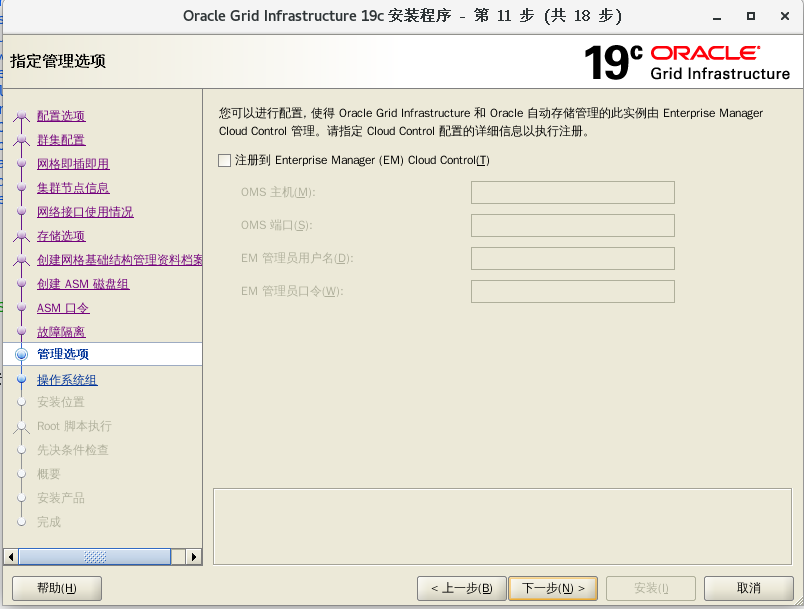
Task: Click step marker icon beside 网格即插即用
Action: click(x=22, y=164)
